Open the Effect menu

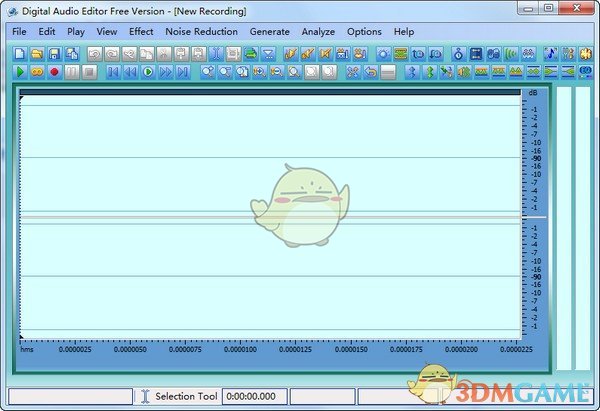[141, 31]
